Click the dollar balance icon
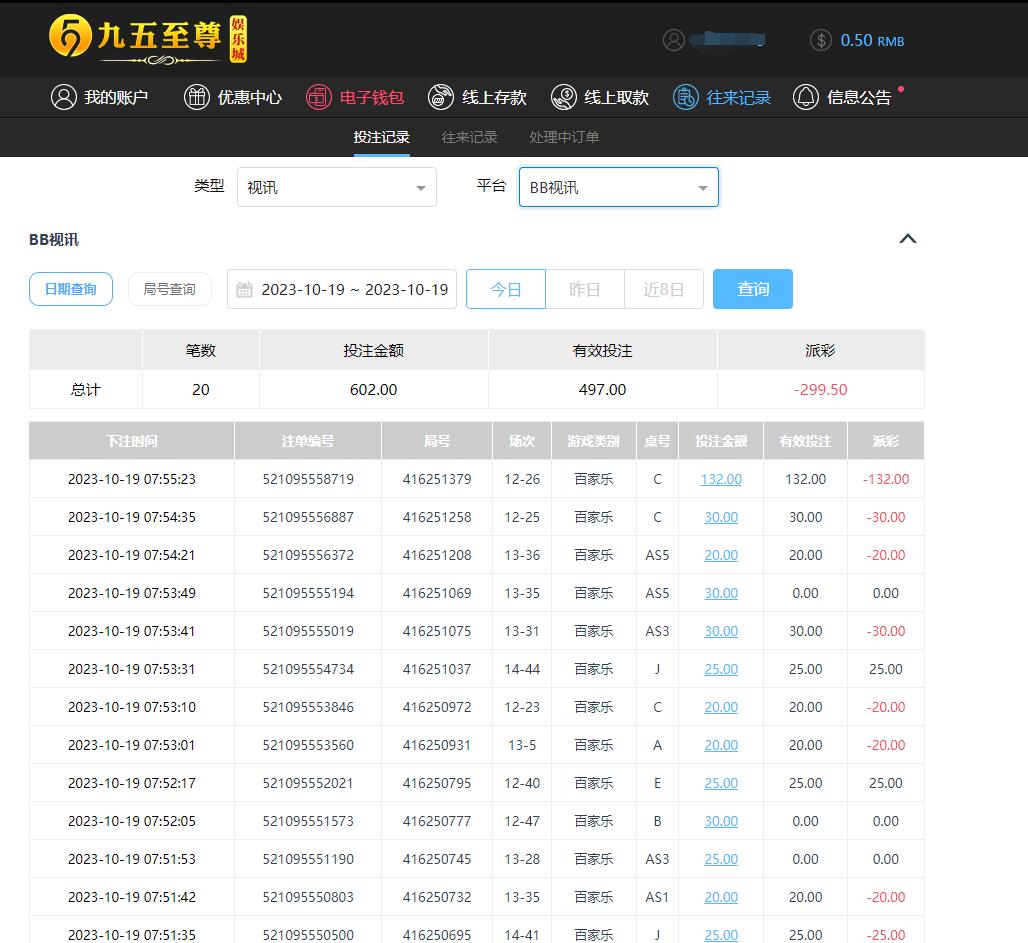 click(x=820, y=40)
